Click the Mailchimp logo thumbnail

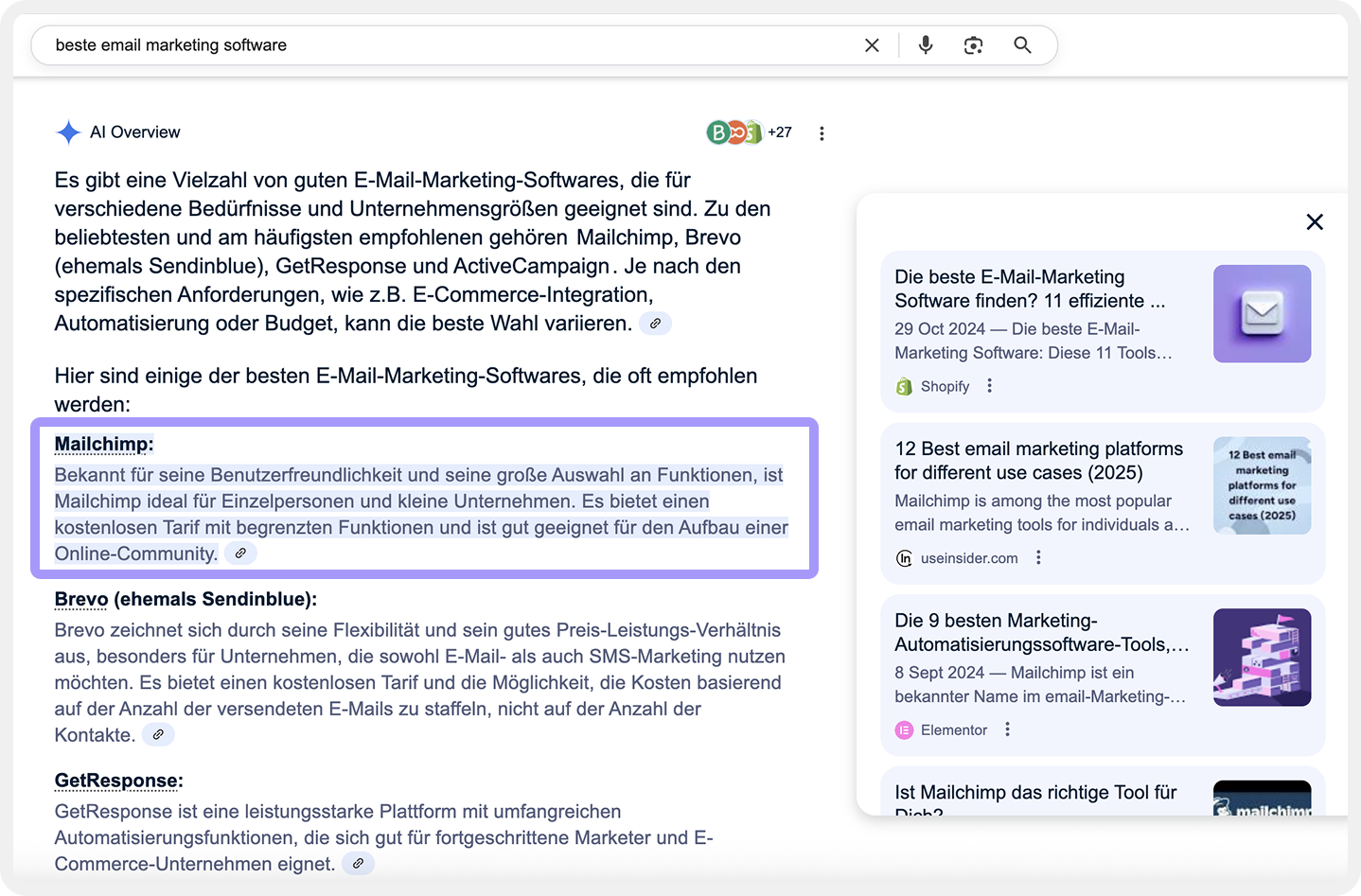click(x=1262, y=798)
